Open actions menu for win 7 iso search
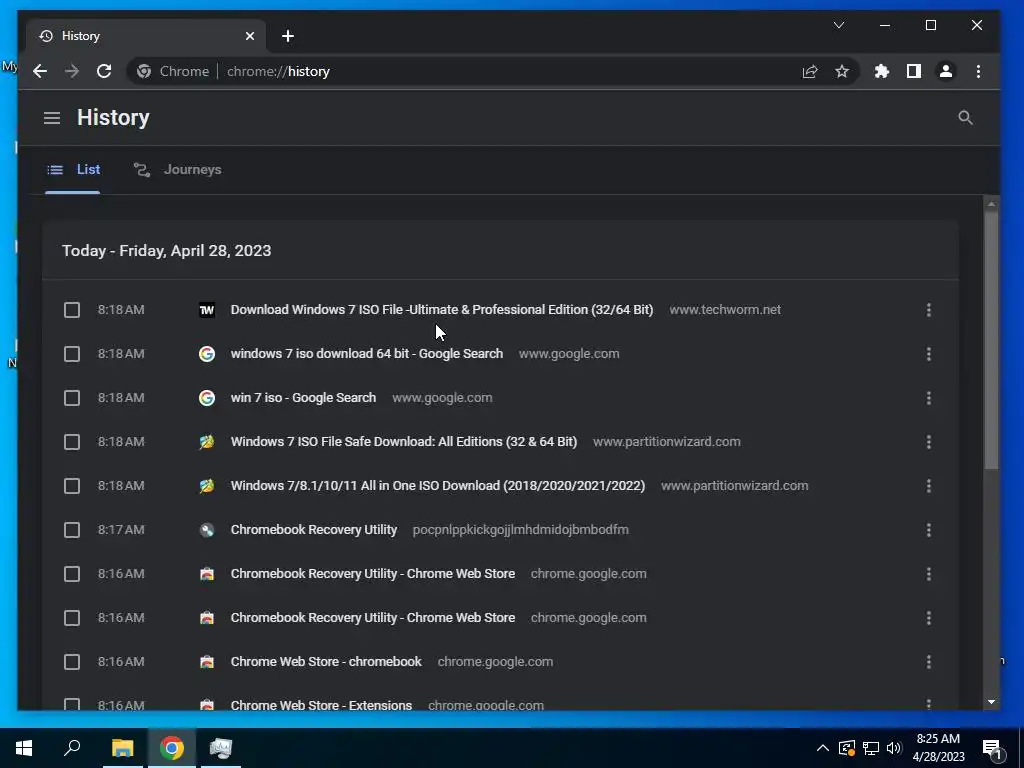The image size is (1024, 768). pos(929,398)
